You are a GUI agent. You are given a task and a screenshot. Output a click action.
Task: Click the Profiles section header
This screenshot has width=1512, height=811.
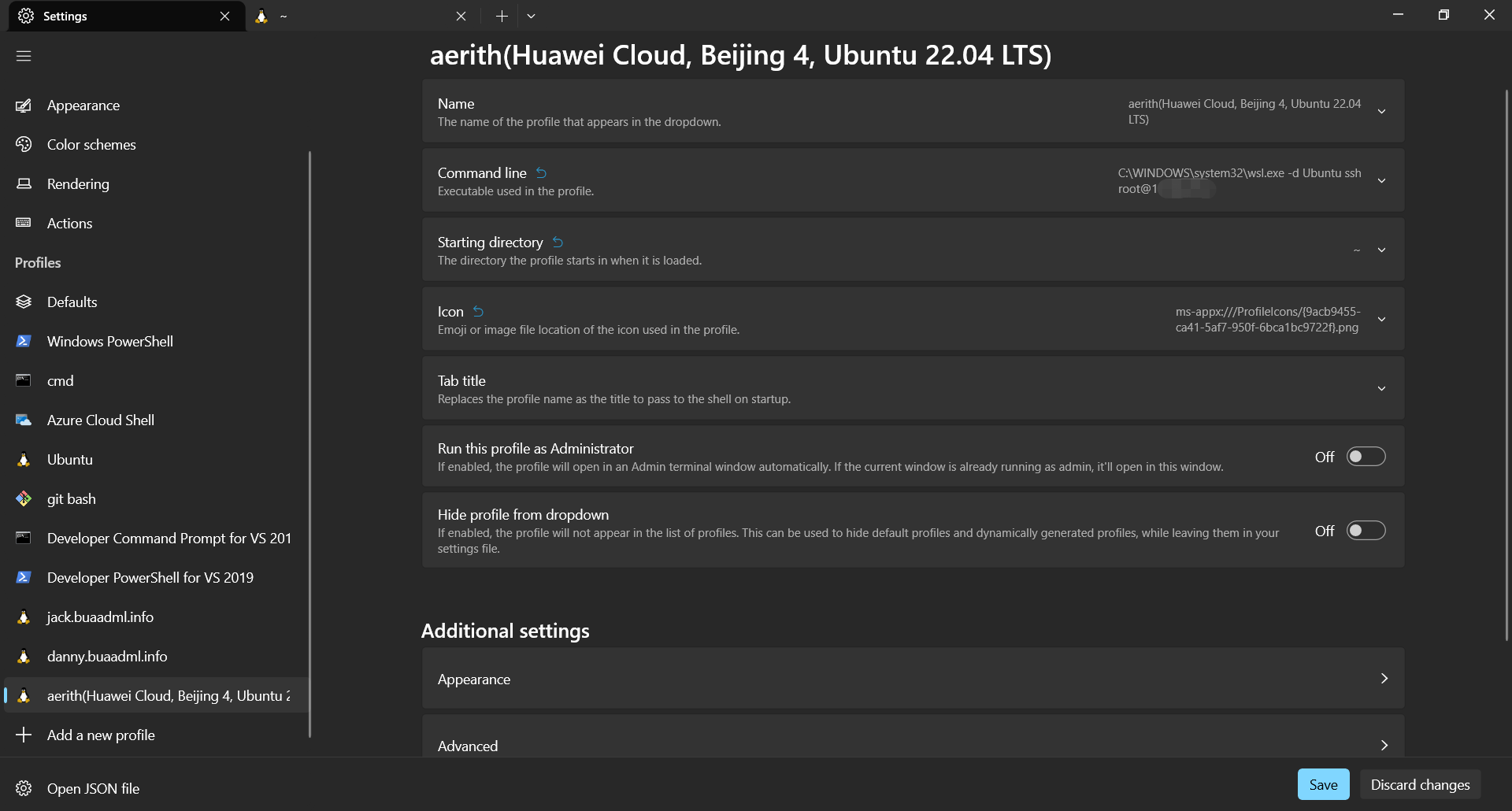(x=38, y=263)
